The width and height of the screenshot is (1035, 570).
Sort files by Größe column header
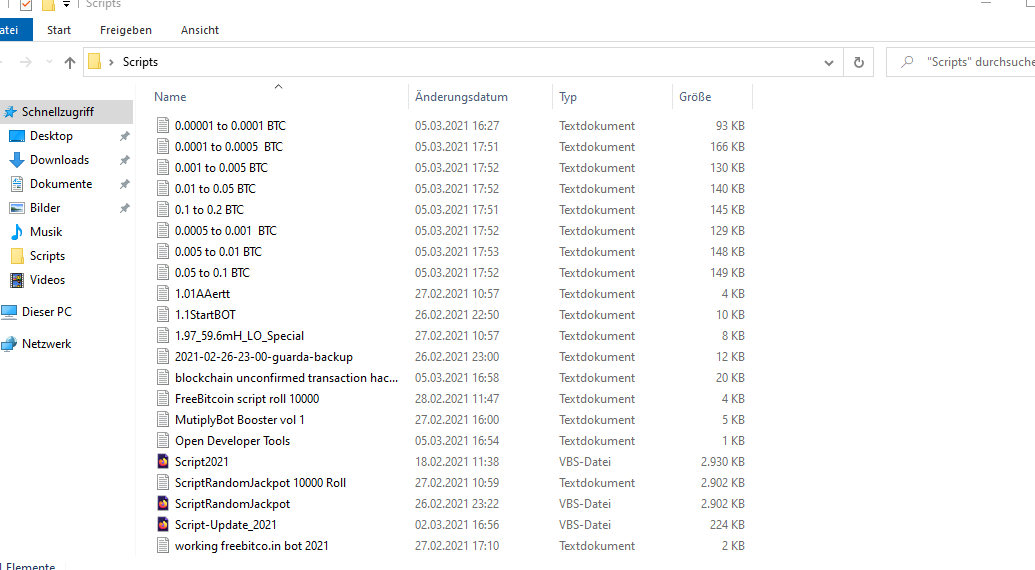click(x=695, y=97)
